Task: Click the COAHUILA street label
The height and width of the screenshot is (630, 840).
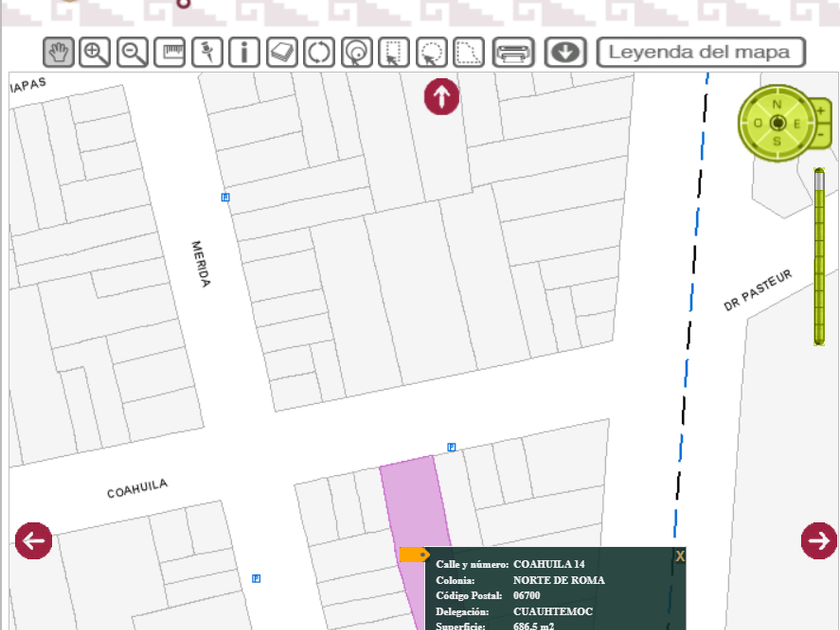Action: (137, 489)
